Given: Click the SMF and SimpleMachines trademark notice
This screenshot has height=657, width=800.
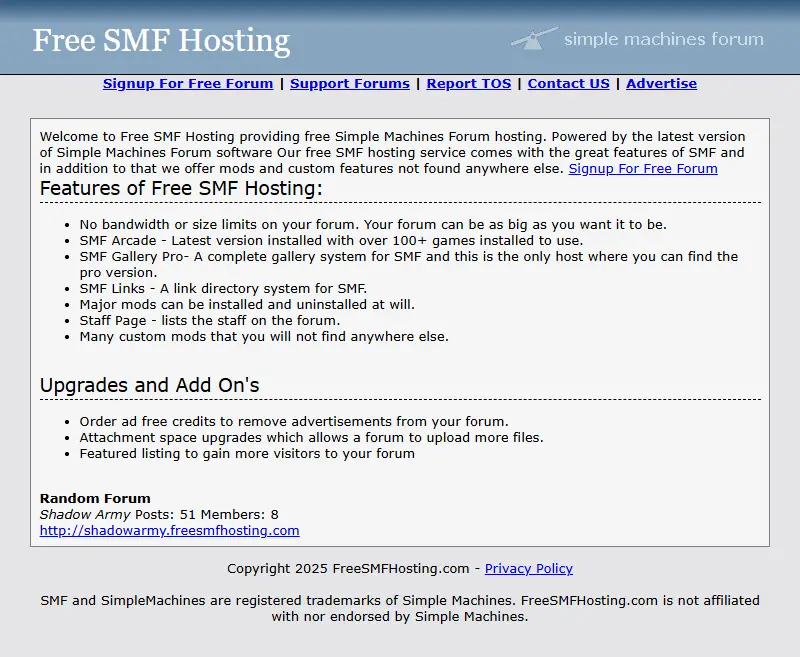Looking at the screenshot, I should pos(400,608).
